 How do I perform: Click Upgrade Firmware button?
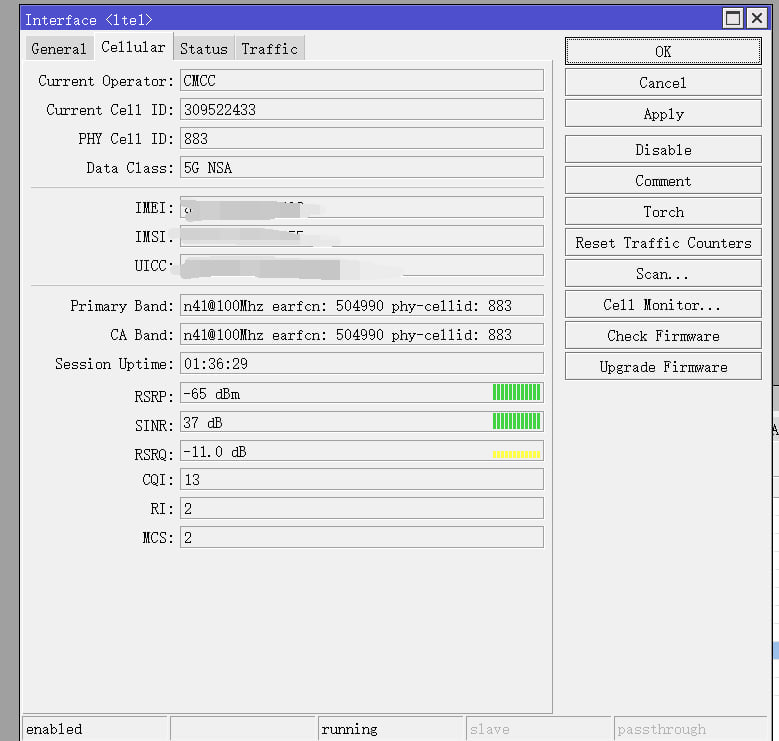click(662, 367)
